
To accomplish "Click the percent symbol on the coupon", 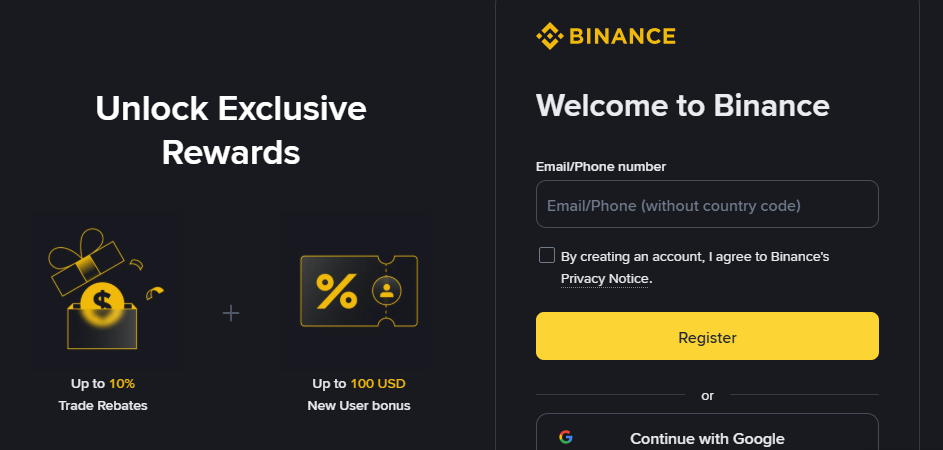I will pyautogui.click(x=337, y=291).
